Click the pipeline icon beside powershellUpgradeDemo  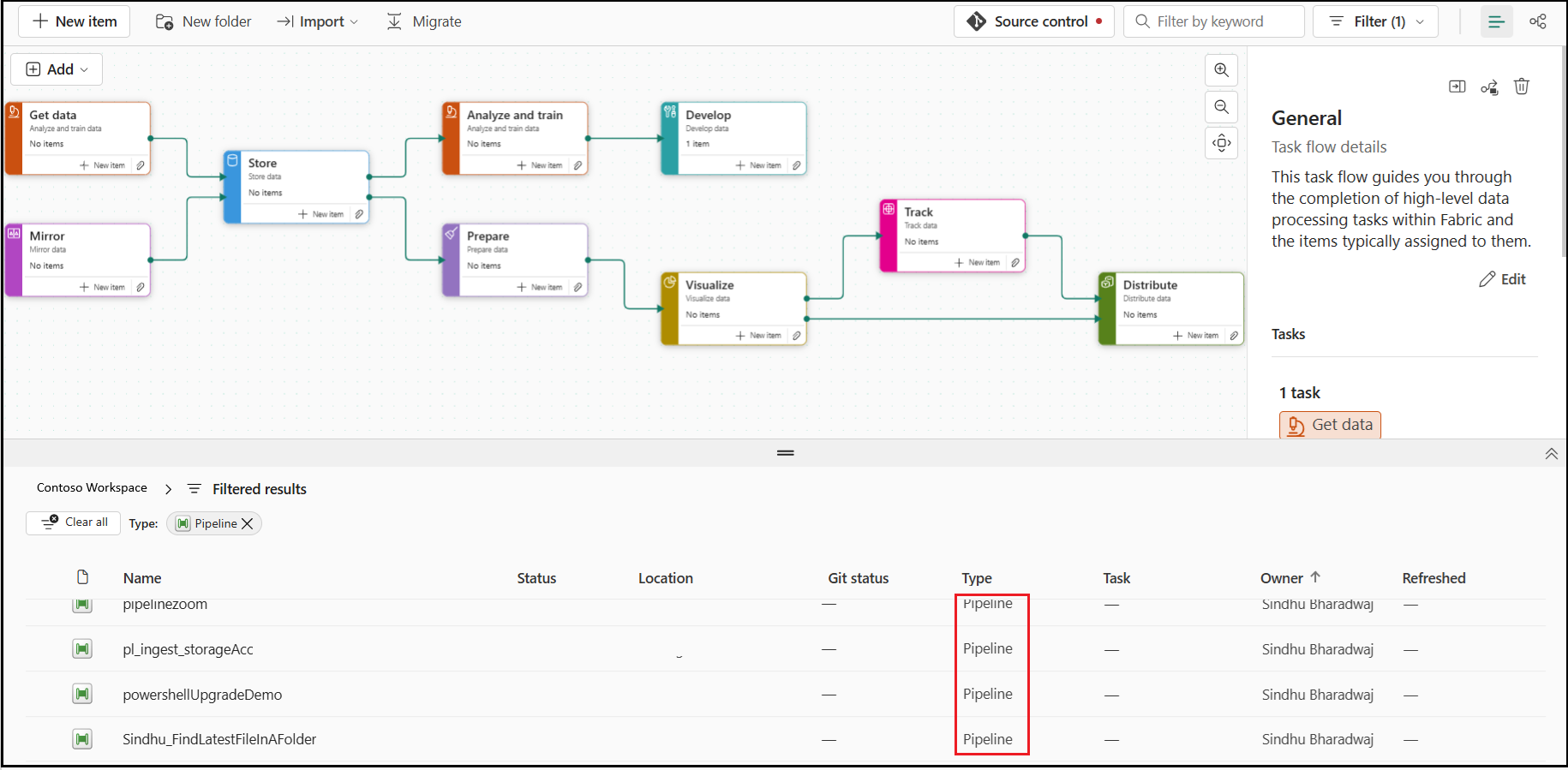82,694
